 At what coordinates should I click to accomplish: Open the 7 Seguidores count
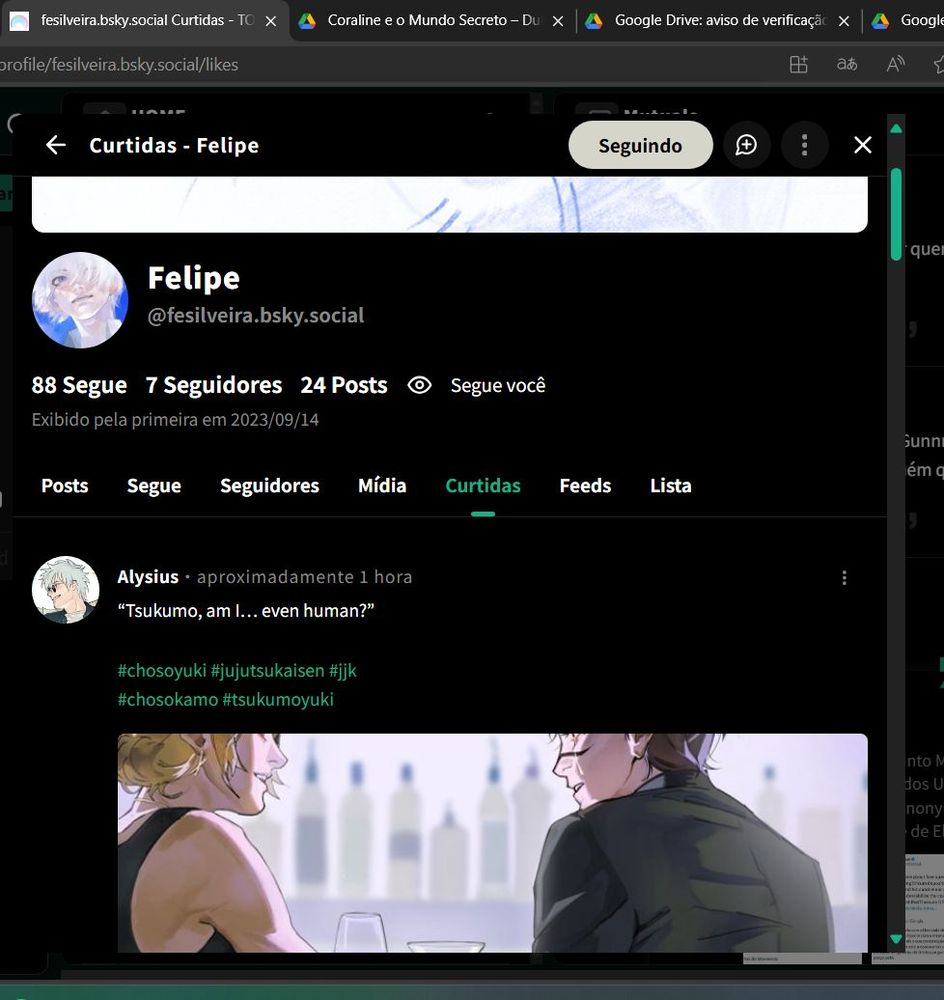coord(214,385)
